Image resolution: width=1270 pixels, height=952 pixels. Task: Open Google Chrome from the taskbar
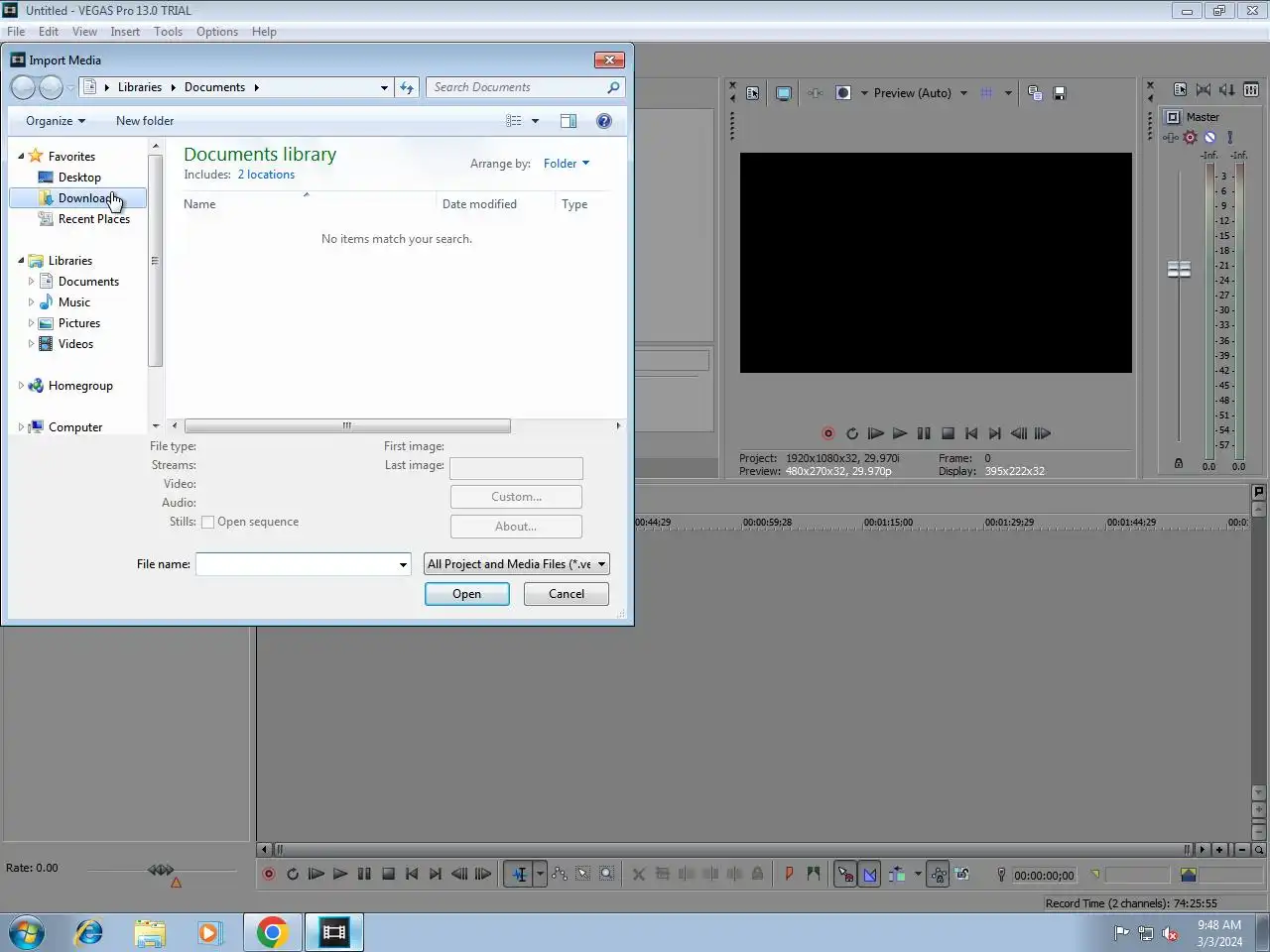point(273,932)
